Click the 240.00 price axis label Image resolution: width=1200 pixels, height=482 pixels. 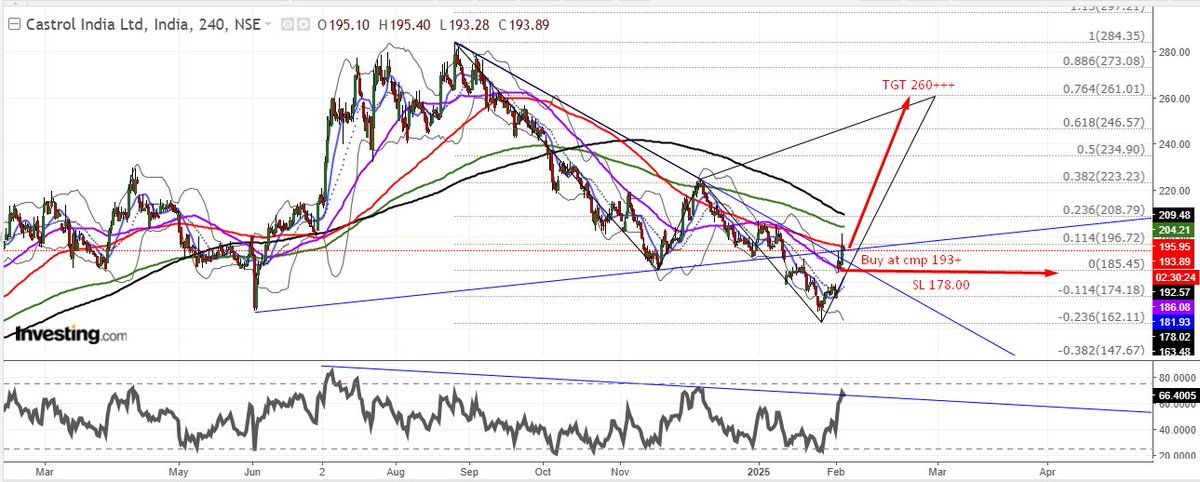tap(1173, 144)
